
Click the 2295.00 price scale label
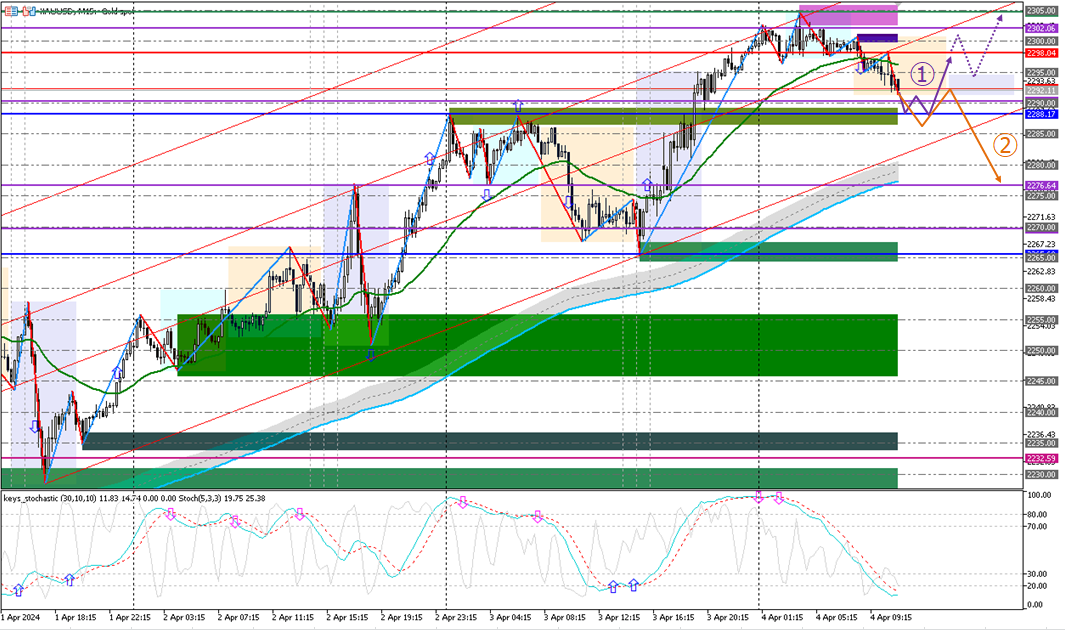tap(1041, 72)
